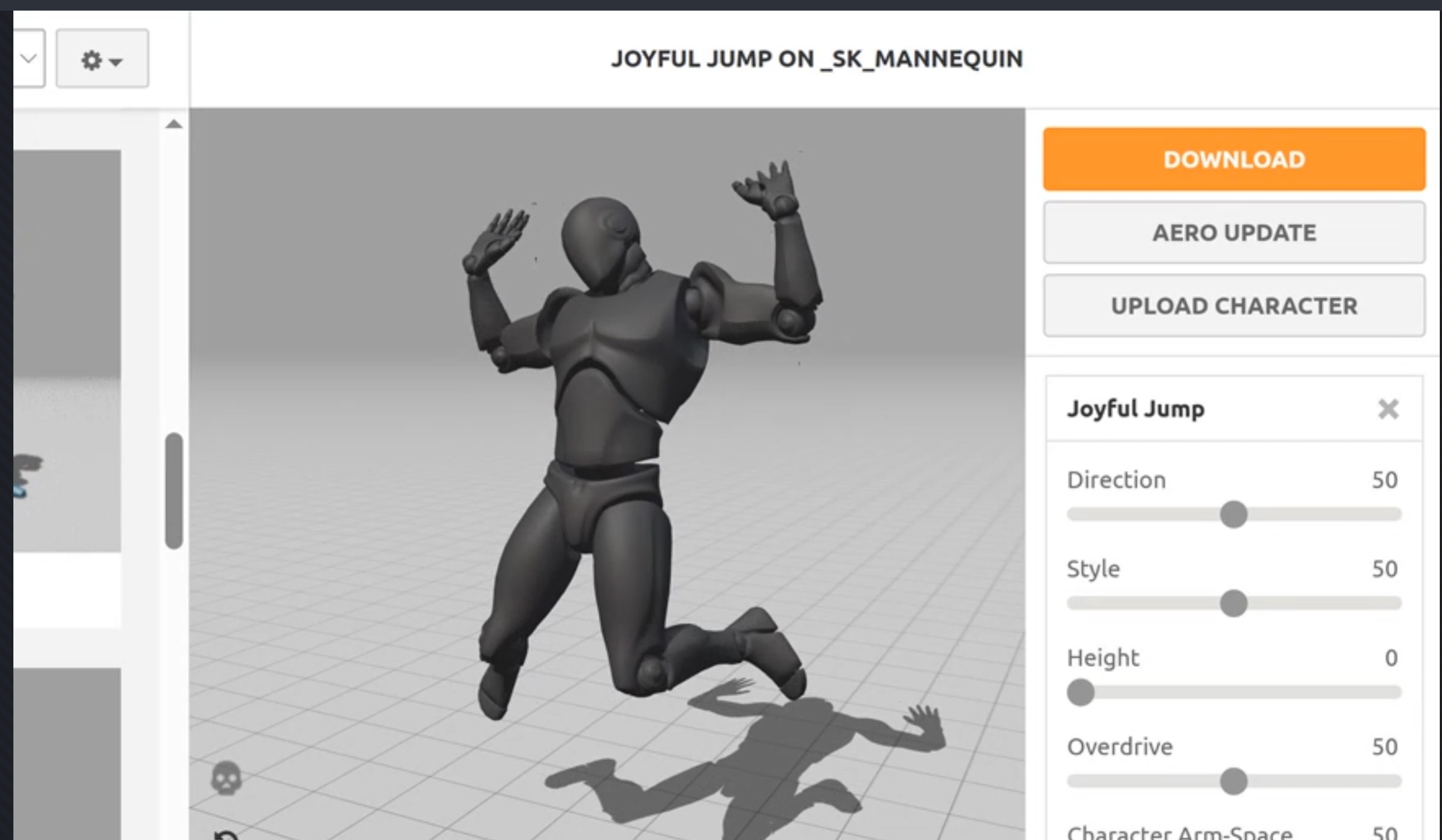Screen dimensions: 1442x840
Task: Click the mannequin character in the viewport
Action: tap(618, 401)
